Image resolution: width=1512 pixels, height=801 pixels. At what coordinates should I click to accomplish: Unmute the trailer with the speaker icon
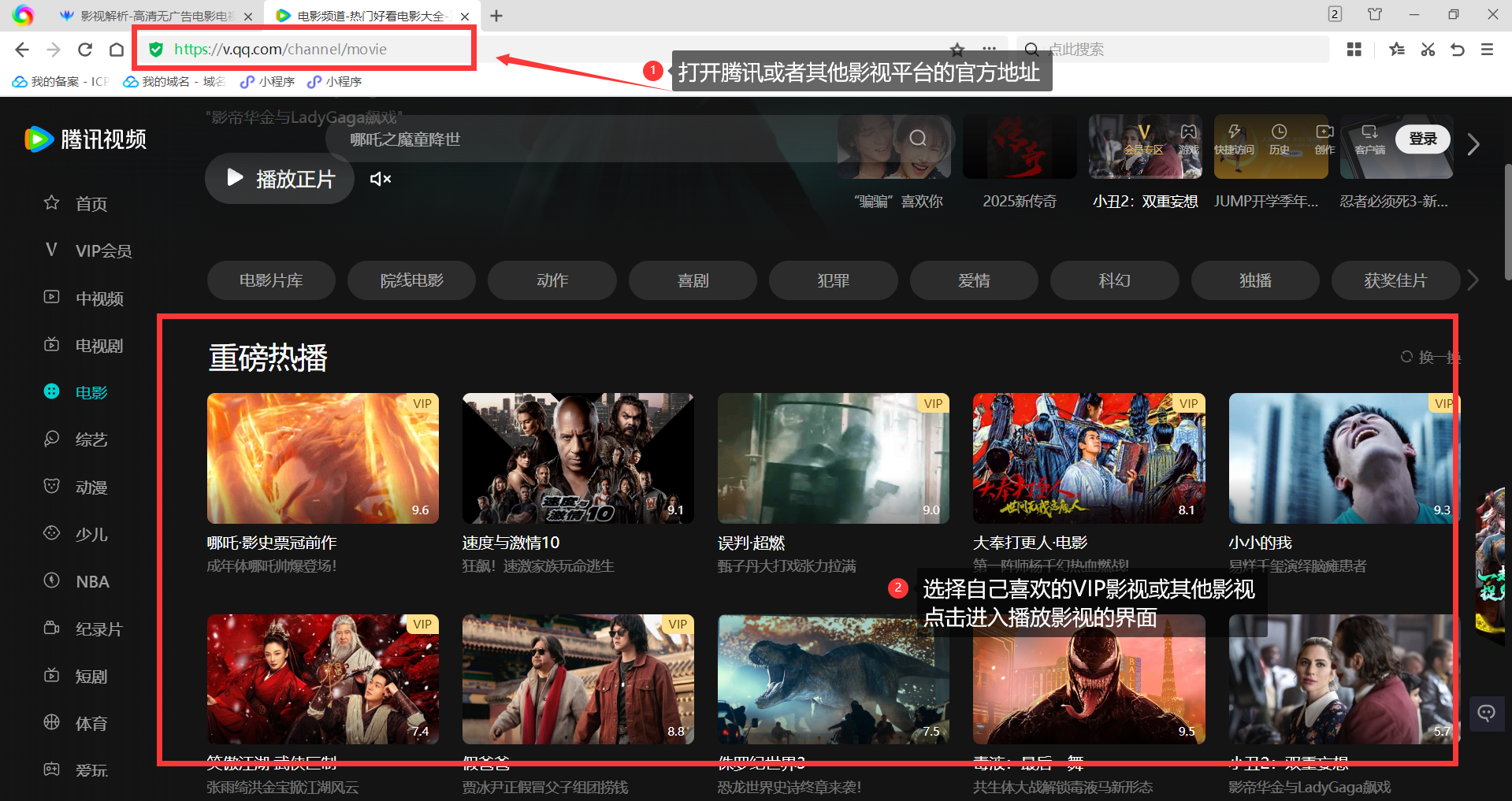pos(381,179)
